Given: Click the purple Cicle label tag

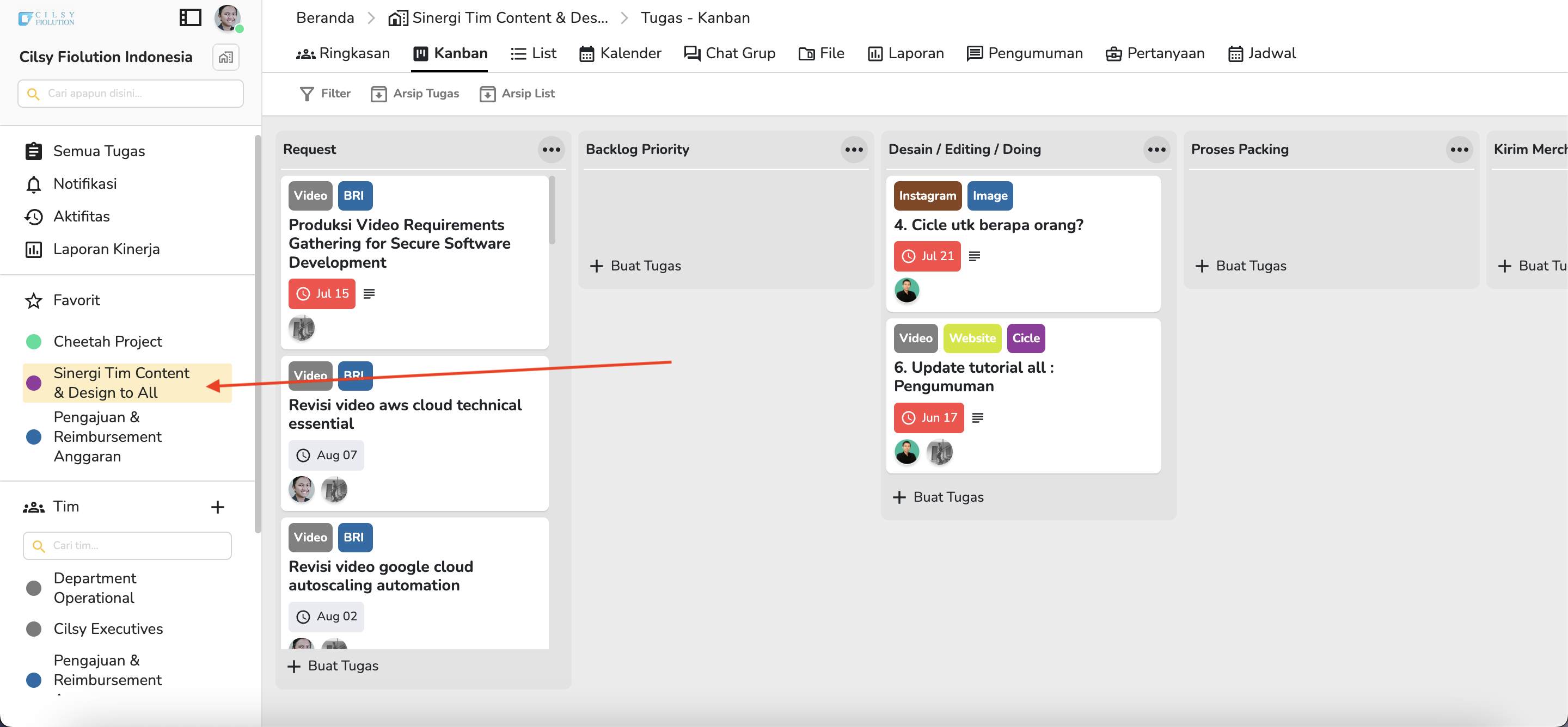Looking at the screenshot, I should 1026,338.
